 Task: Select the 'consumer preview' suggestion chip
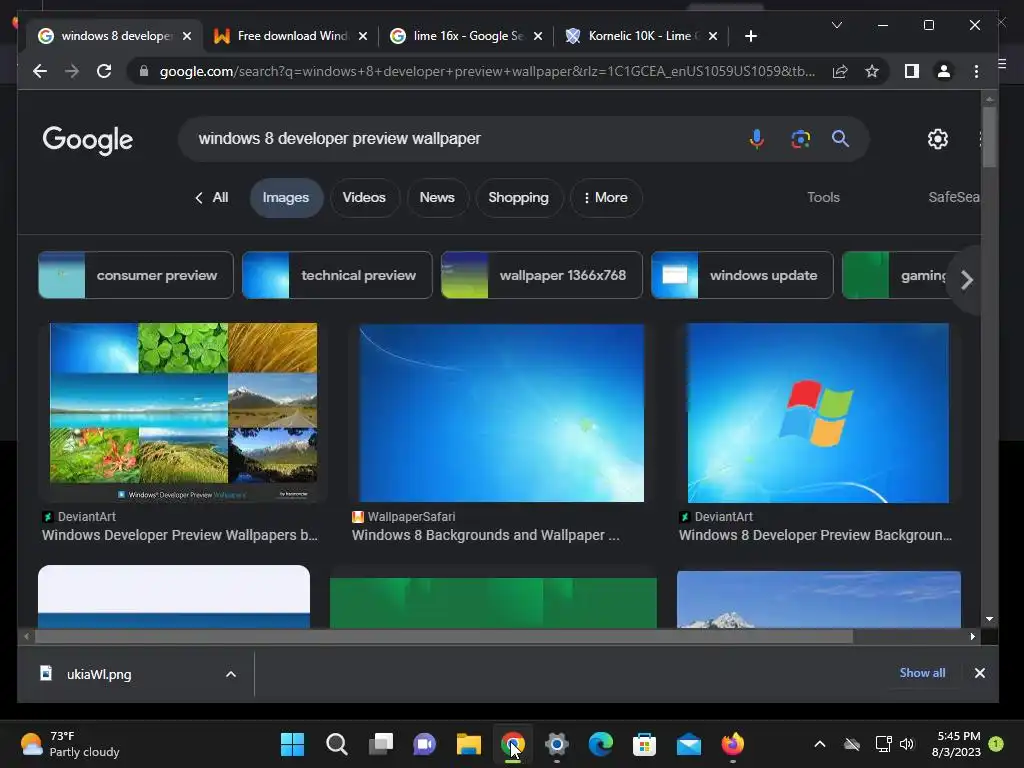coord(136,275)
